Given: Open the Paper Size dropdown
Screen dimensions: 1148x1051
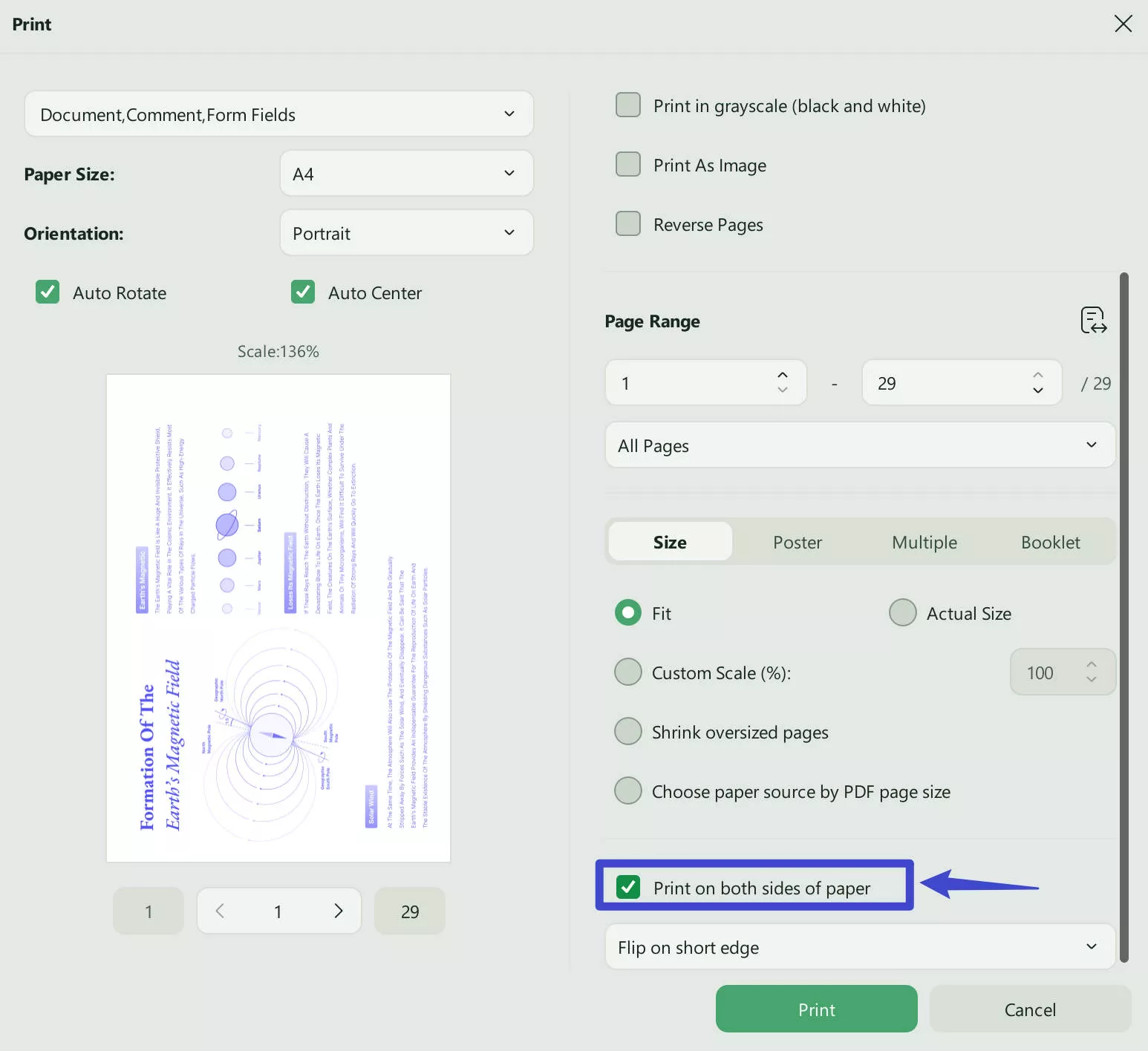Looking at the screenshot, I should pos(405,173).
